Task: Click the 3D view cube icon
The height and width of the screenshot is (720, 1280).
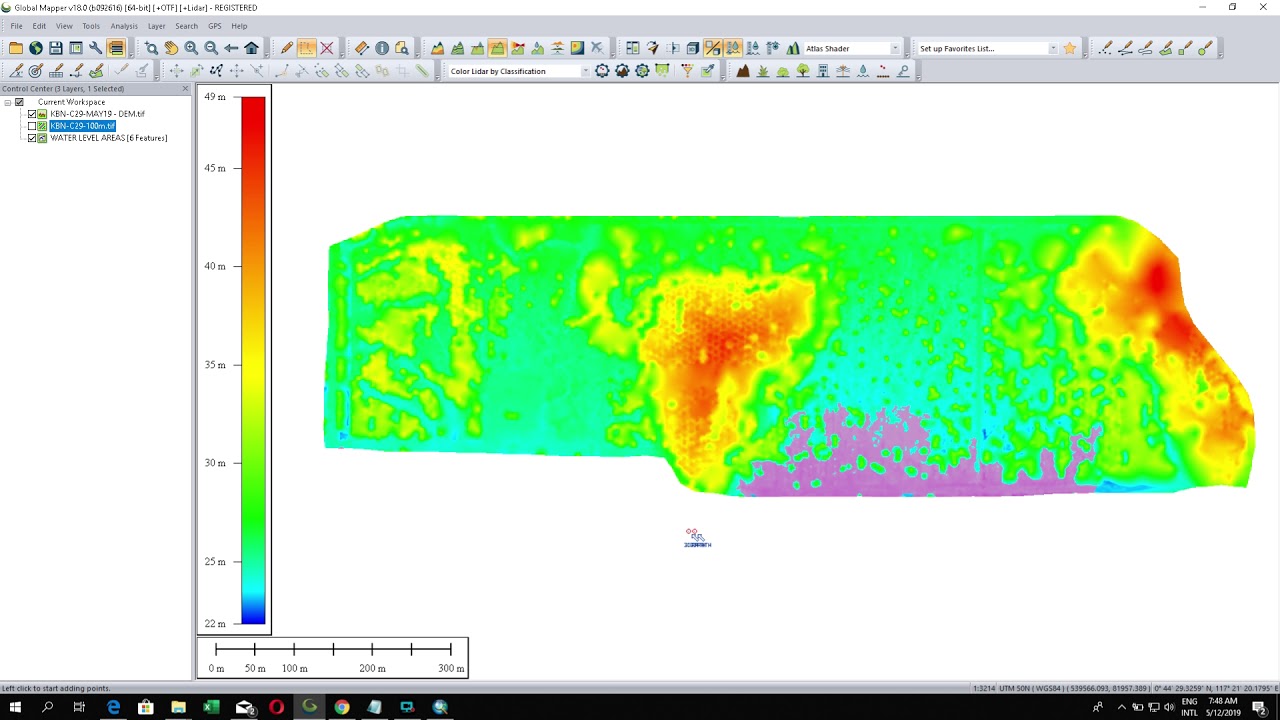Action: [693, 48]
